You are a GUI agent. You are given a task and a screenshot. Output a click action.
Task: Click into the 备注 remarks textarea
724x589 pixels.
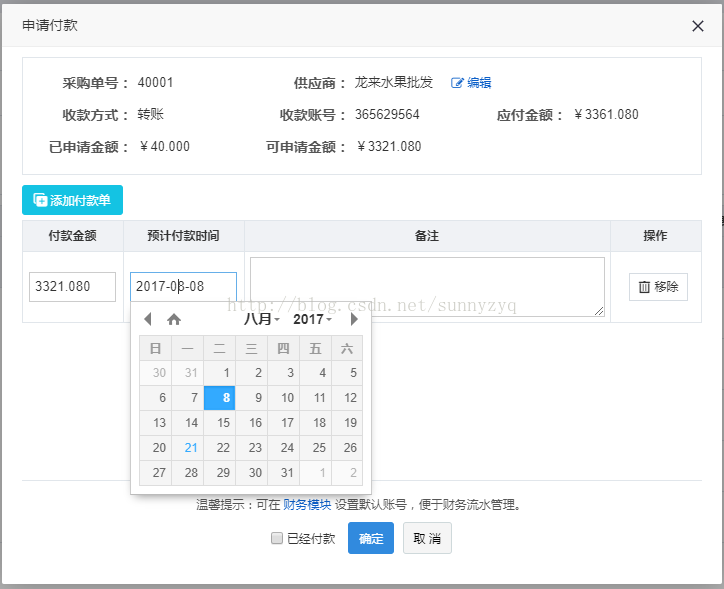(x=427, y=287)
